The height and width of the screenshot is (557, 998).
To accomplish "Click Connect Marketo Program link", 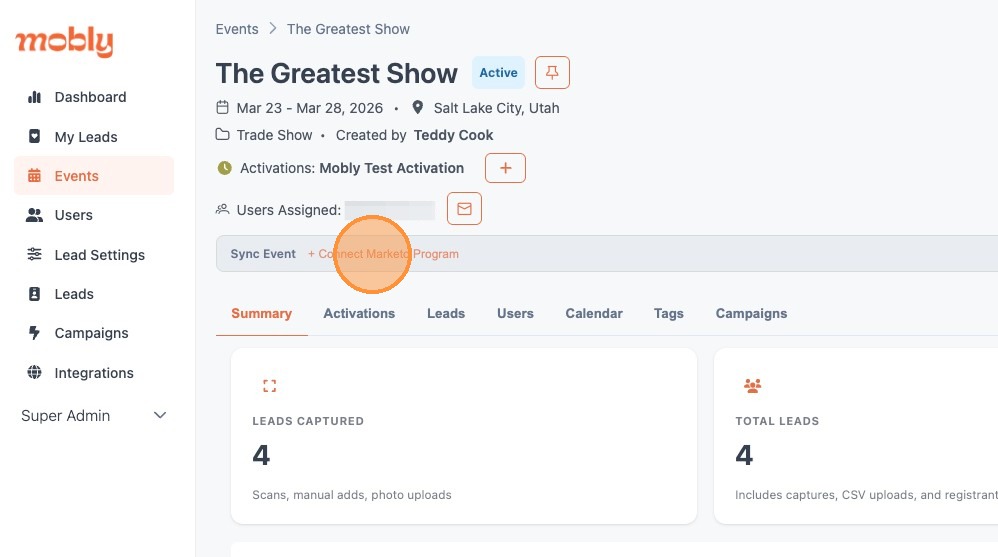I will [383, 254].
